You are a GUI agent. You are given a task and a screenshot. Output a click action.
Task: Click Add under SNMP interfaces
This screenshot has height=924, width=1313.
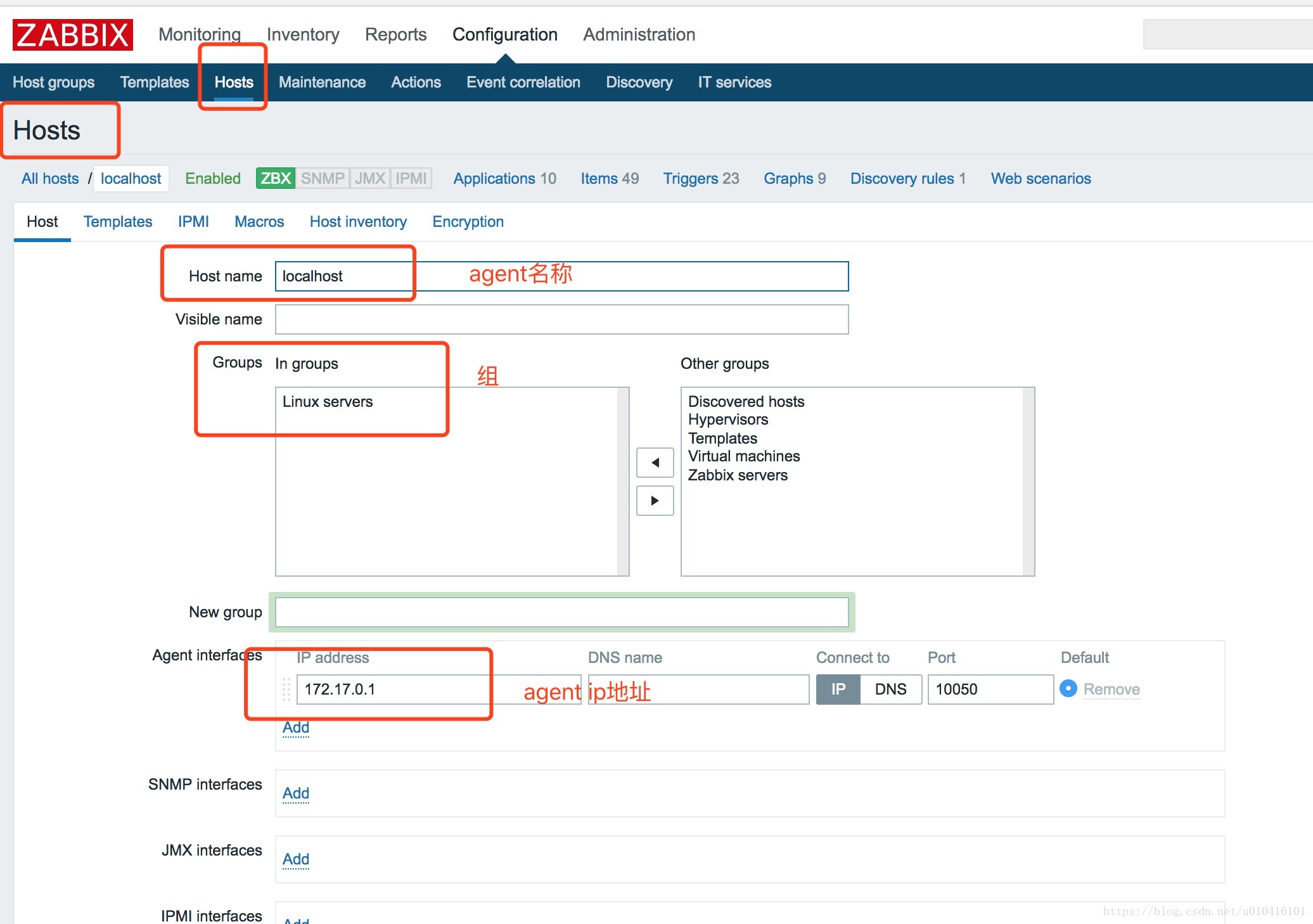click(295, 793)
